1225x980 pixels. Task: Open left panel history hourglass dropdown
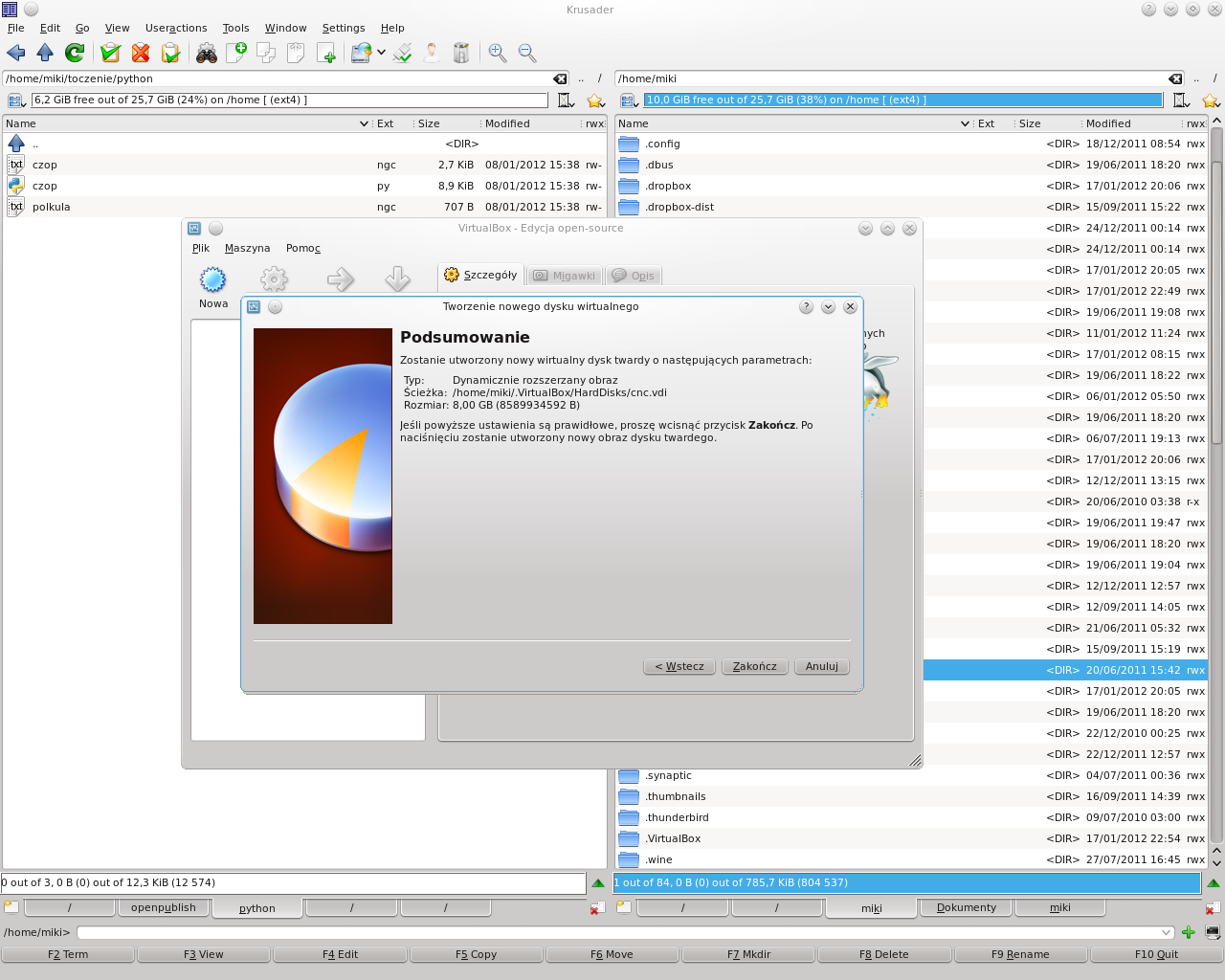click(x=566, y=100)
